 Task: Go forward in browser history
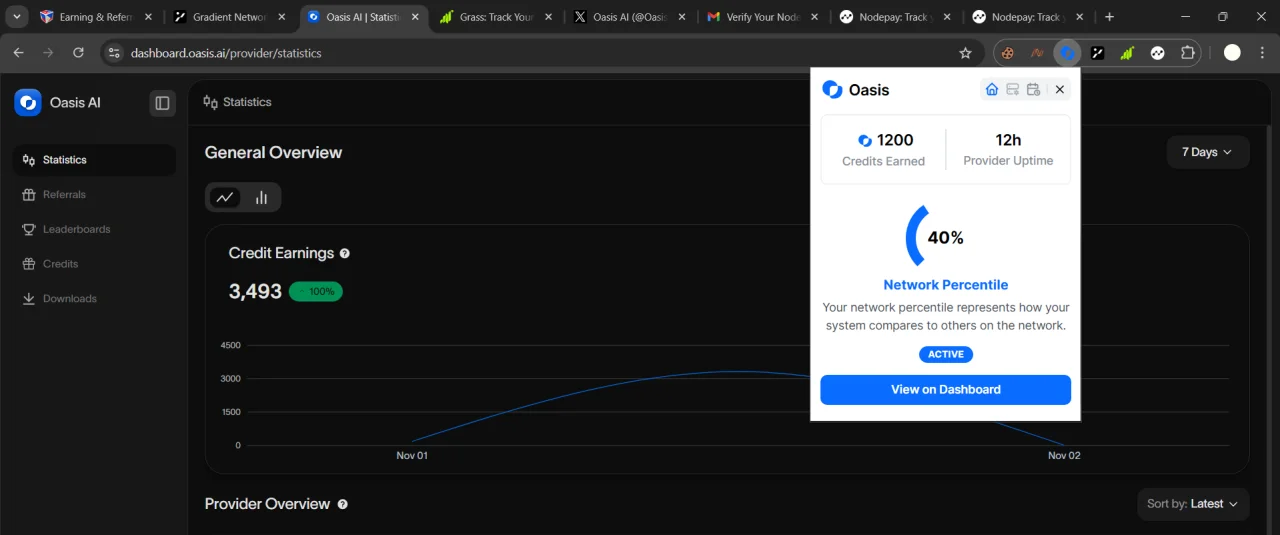click(x=48, y=53)
